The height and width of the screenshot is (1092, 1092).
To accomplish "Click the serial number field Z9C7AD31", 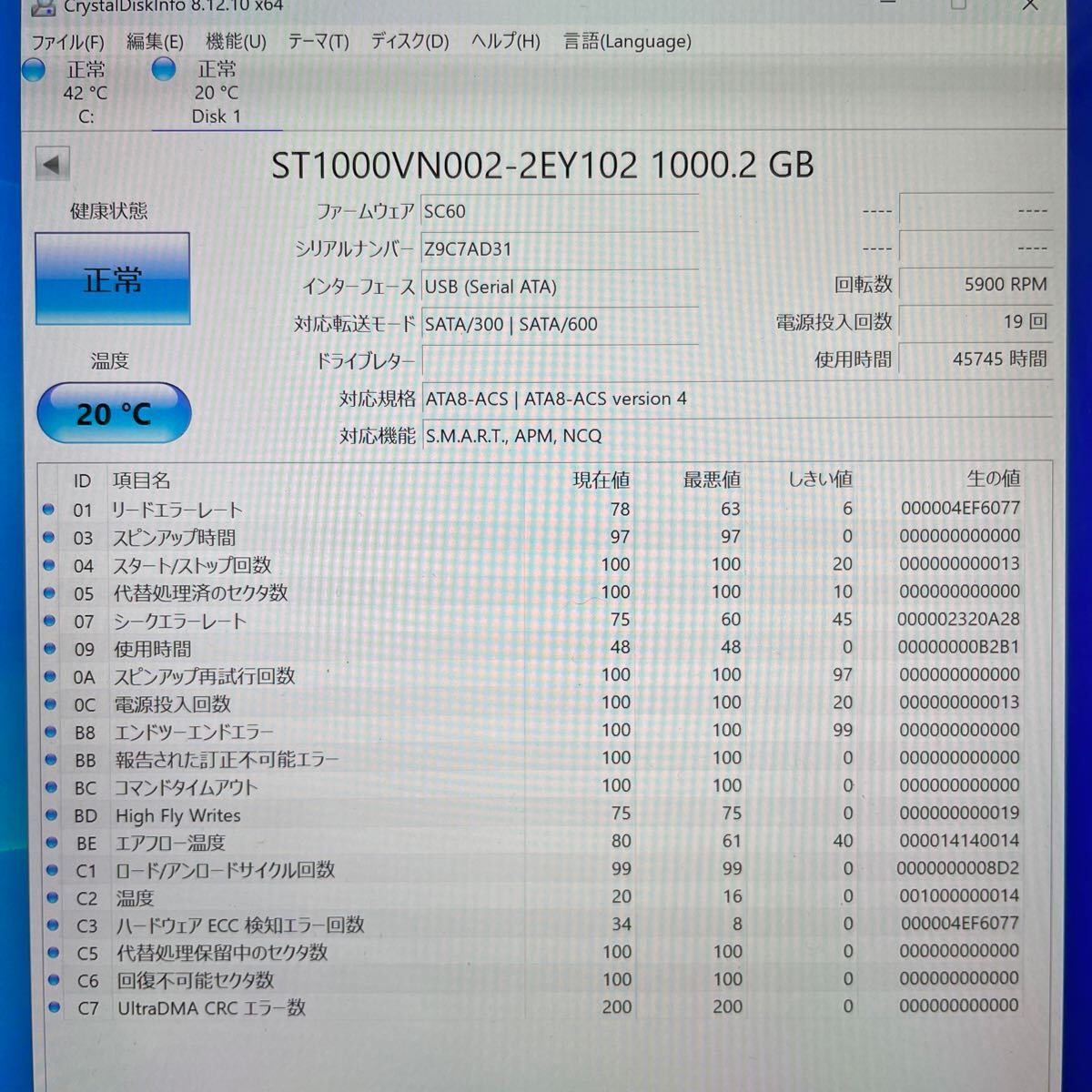I will pos(560,248).
